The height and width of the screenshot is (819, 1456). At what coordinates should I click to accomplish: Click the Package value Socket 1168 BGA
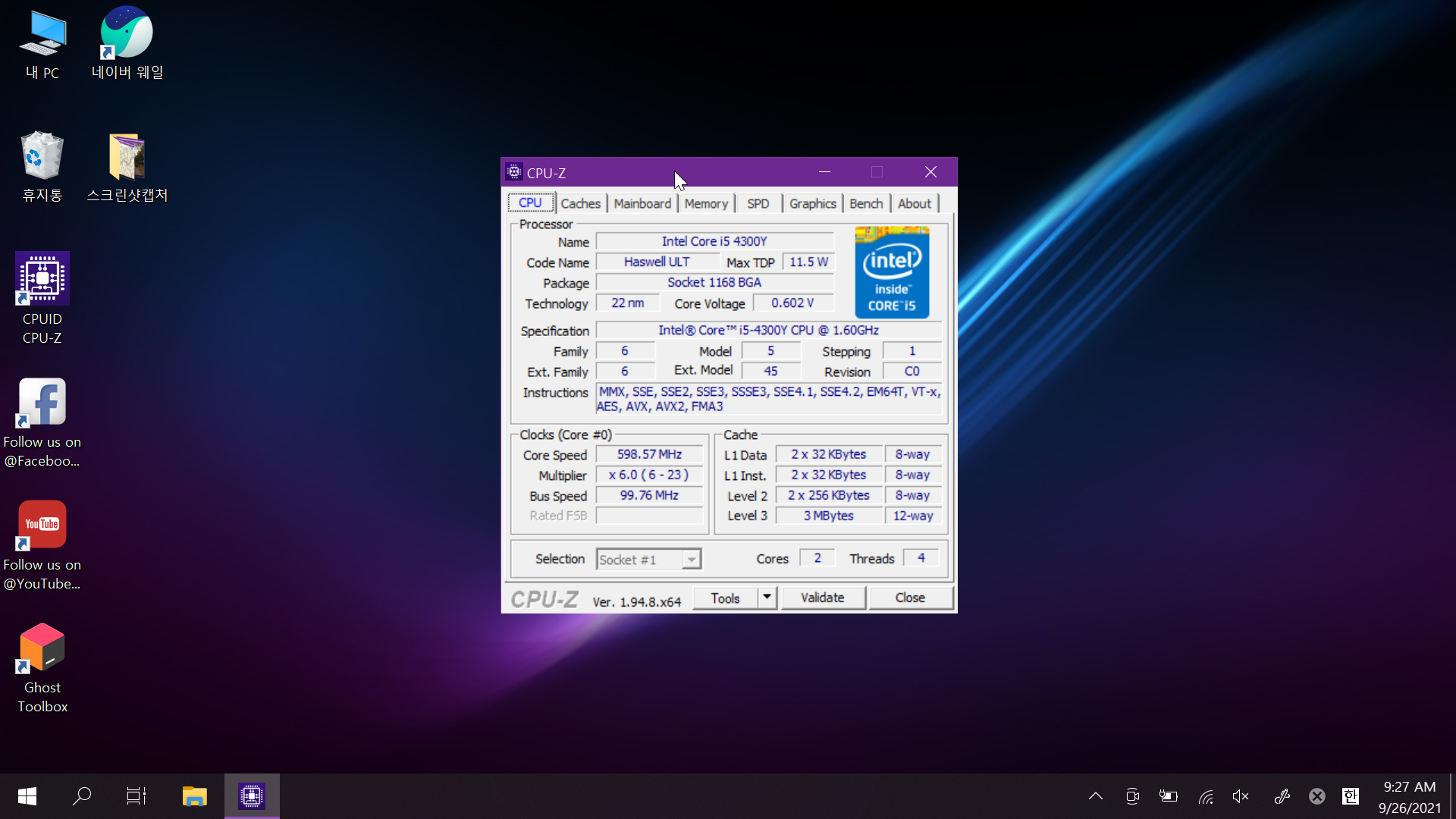click(714, 282)
